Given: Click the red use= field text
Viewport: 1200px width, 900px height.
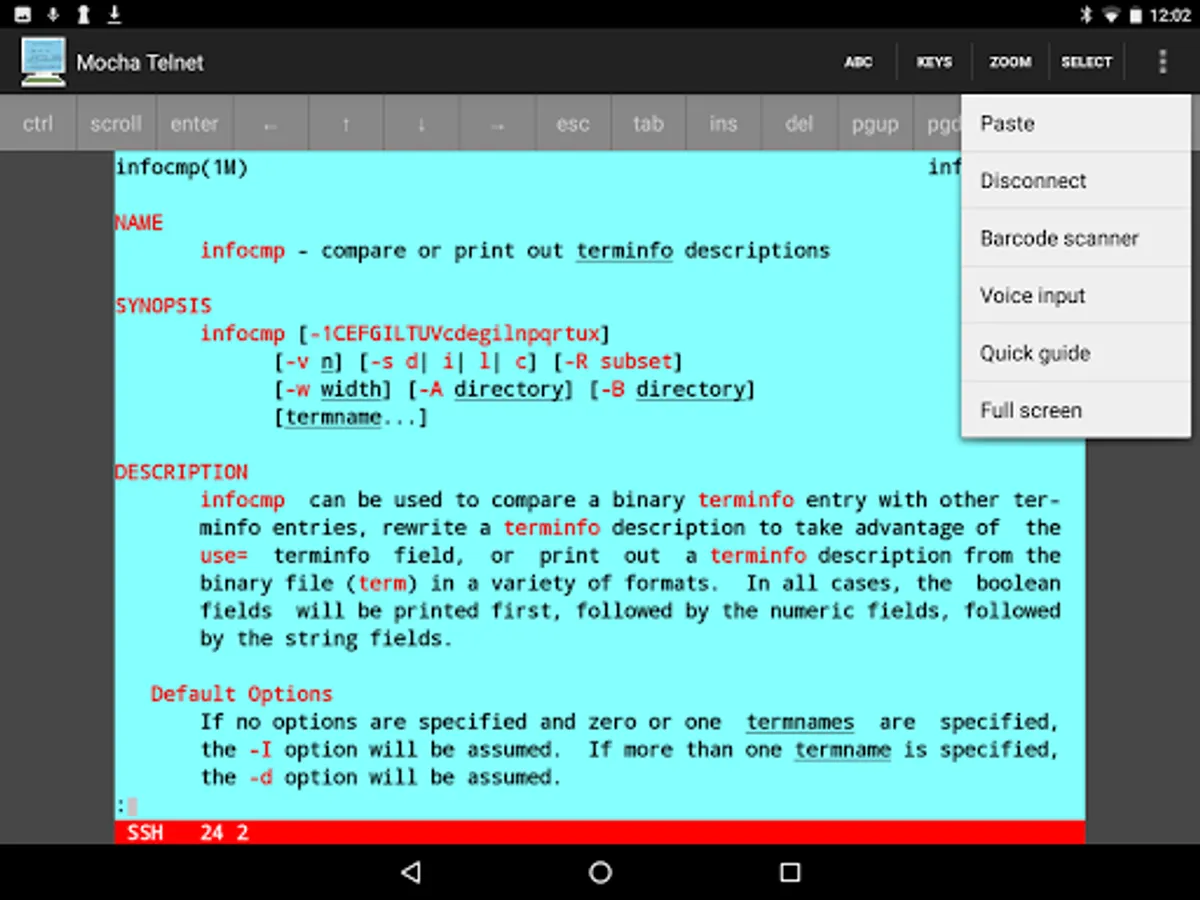Looking at the screenshot, I should (x=224, y=555).
